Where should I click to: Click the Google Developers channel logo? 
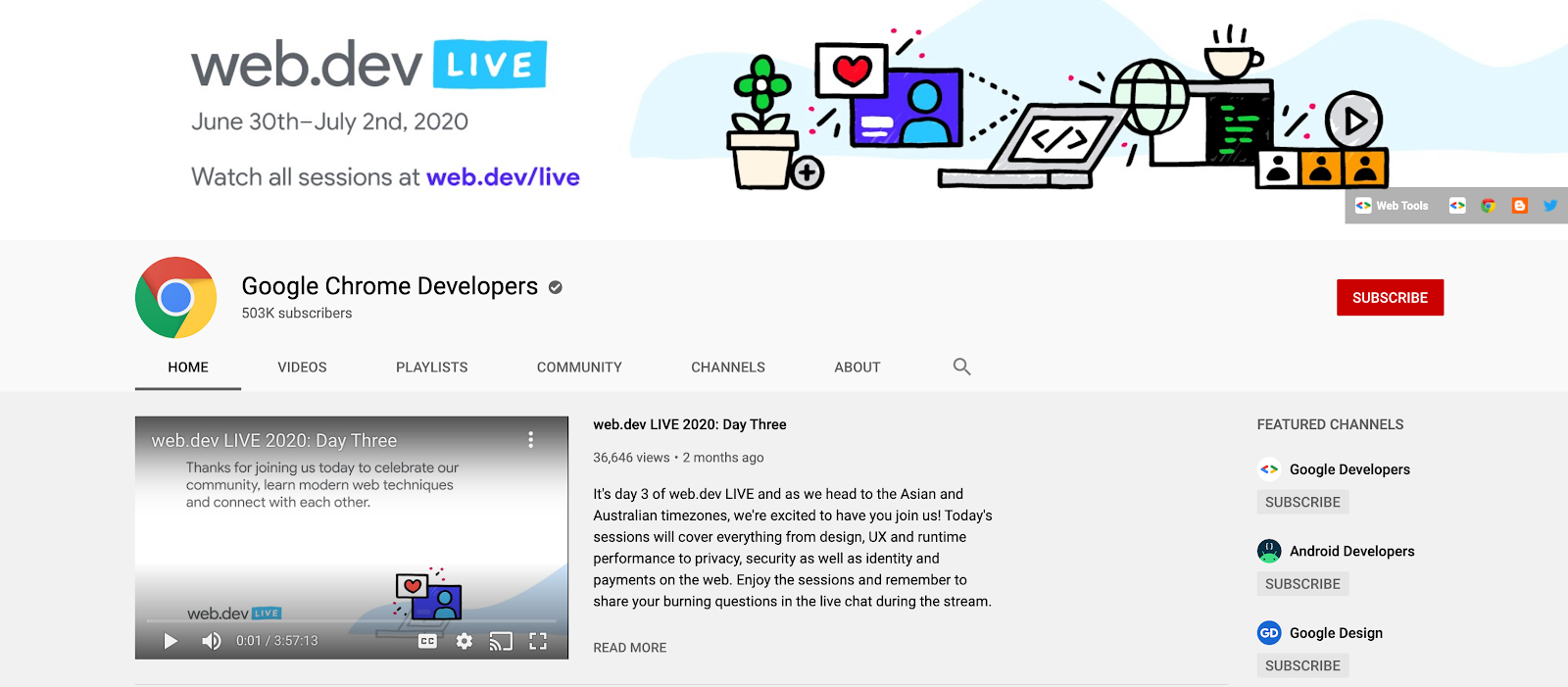click(x=1269, y=469)
